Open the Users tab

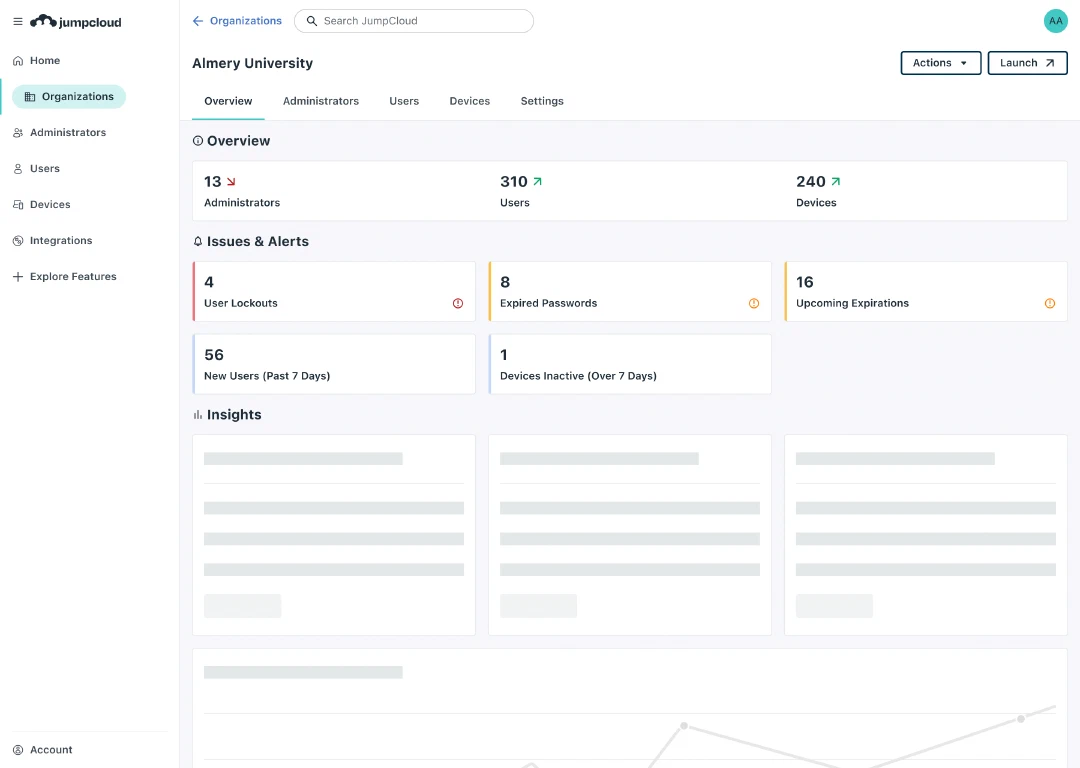pyautogui.click(x=404, y=101)
